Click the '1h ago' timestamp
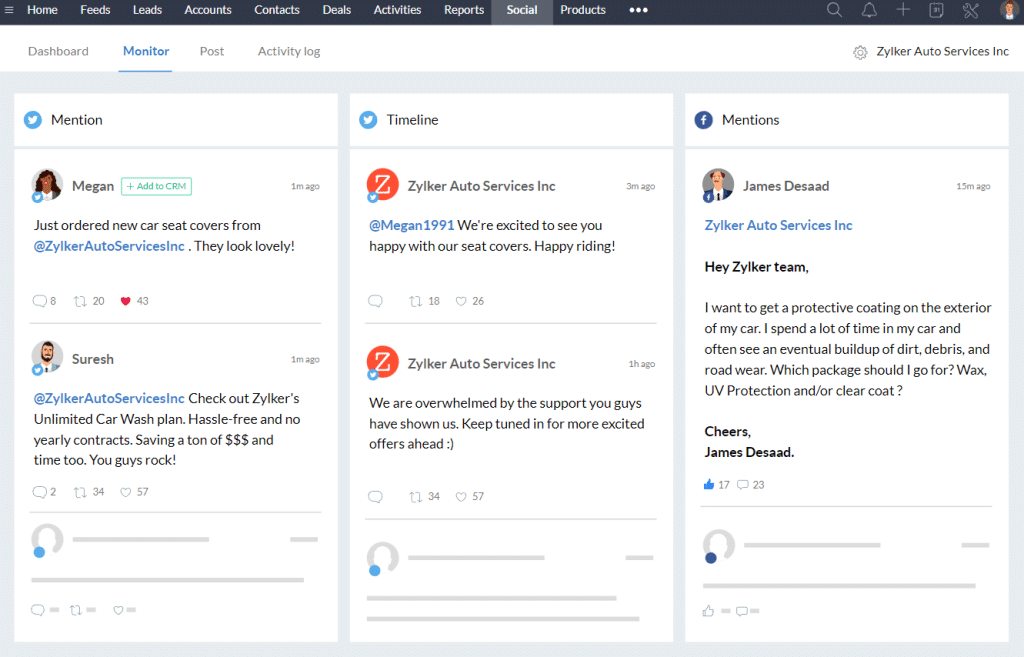 click(641, 364)
